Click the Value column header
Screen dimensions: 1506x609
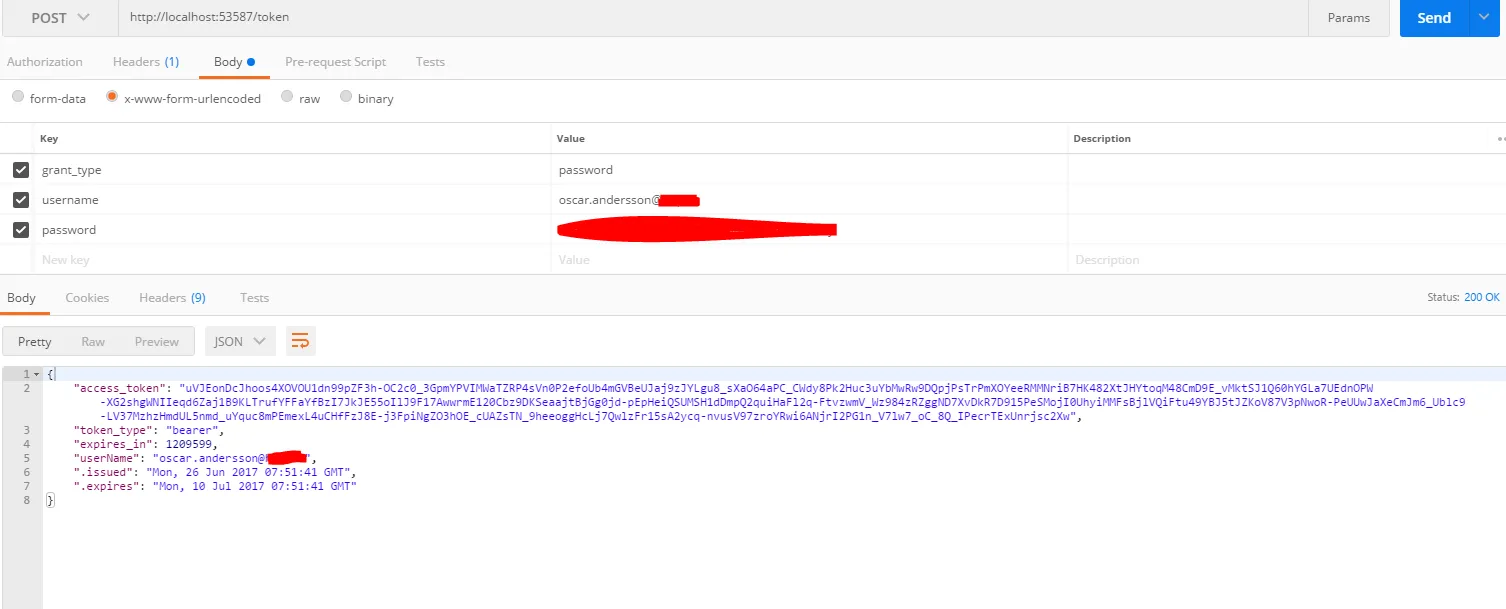click(x=572, y=139)
